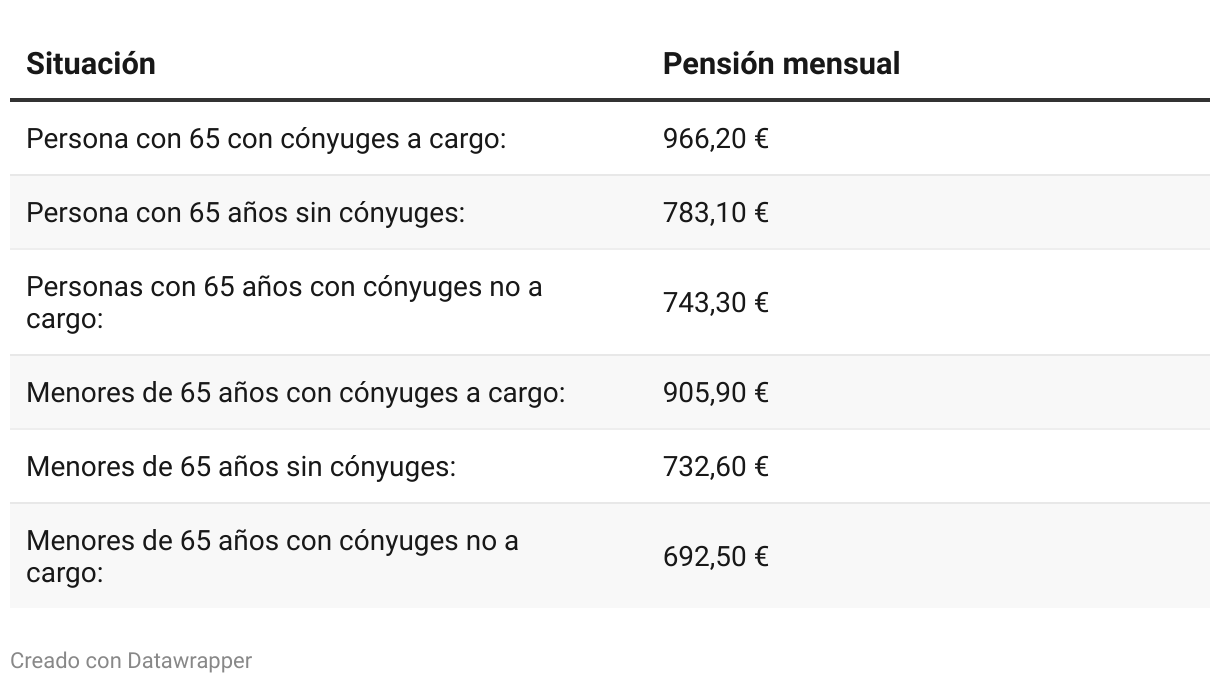Select the 743,30 € pension amount
The width and height of the screenshot is (1220, 684).
coord(715,303)
